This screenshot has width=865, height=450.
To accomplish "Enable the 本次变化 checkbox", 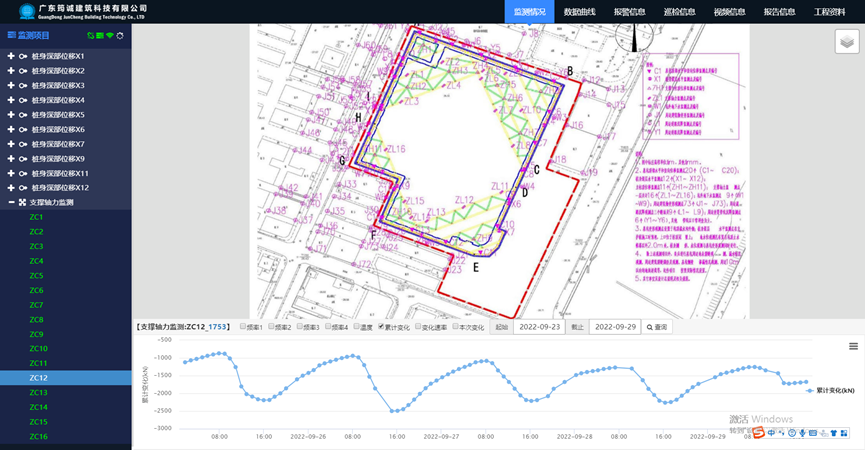I will [456, 326].
